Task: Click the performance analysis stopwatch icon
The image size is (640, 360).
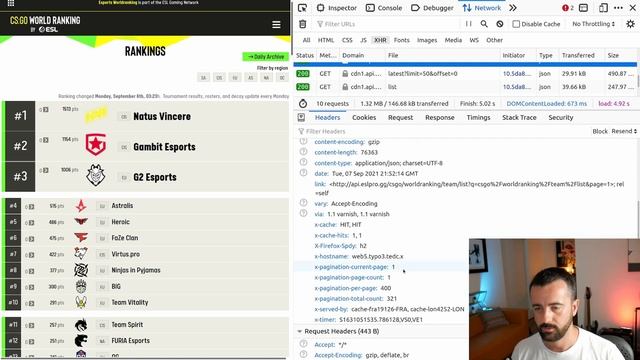Action: pos(302,104)
